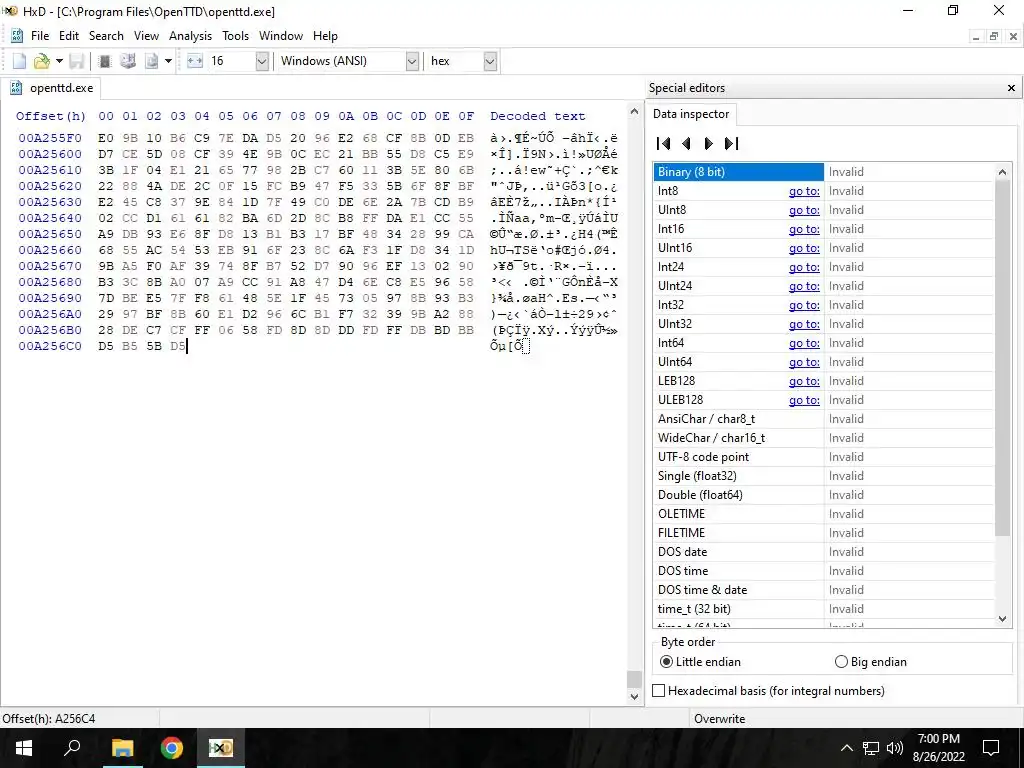Select the Data inspector tab
This screenshot has width=1024, height=768.
point(691,114)
